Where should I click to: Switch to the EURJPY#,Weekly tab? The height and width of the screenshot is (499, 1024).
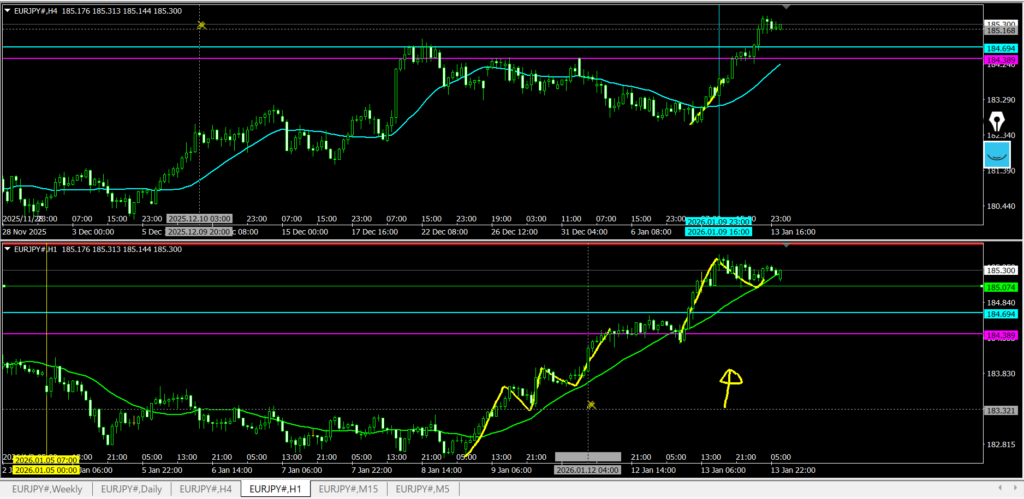click(47, 489)
